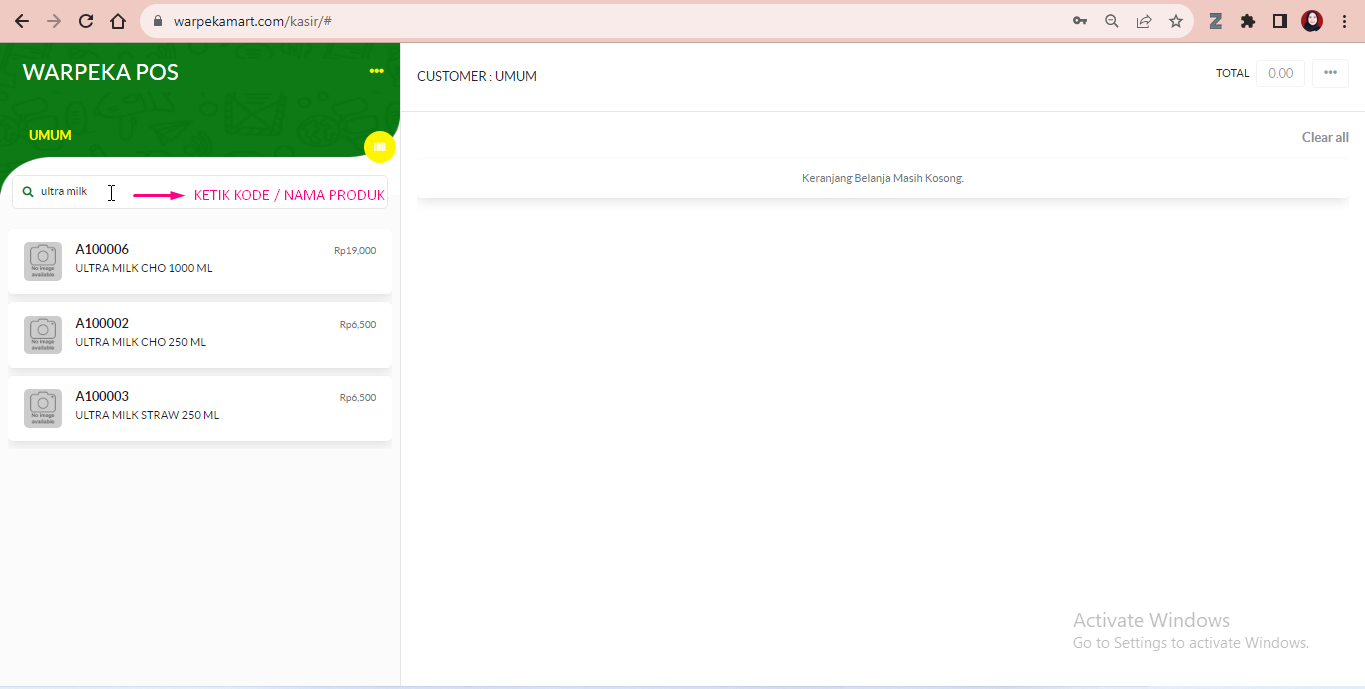Viewport: 1365px width, 689px height.
Task: Click the TOTAL amount field
Action: click(1280, 73)
